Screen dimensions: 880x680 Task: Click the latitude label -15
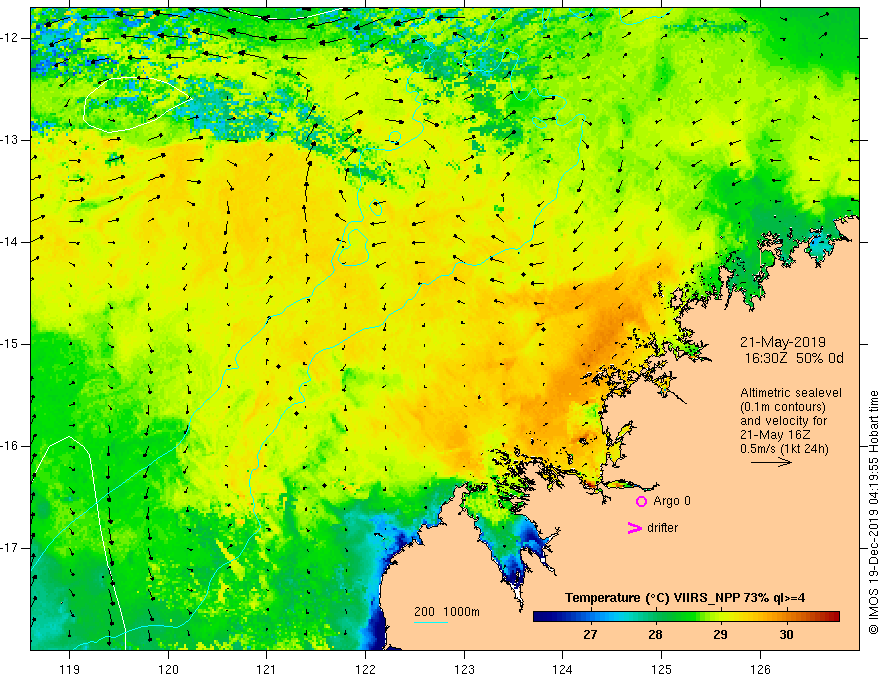pyautogui.click(x=11, y=344)
